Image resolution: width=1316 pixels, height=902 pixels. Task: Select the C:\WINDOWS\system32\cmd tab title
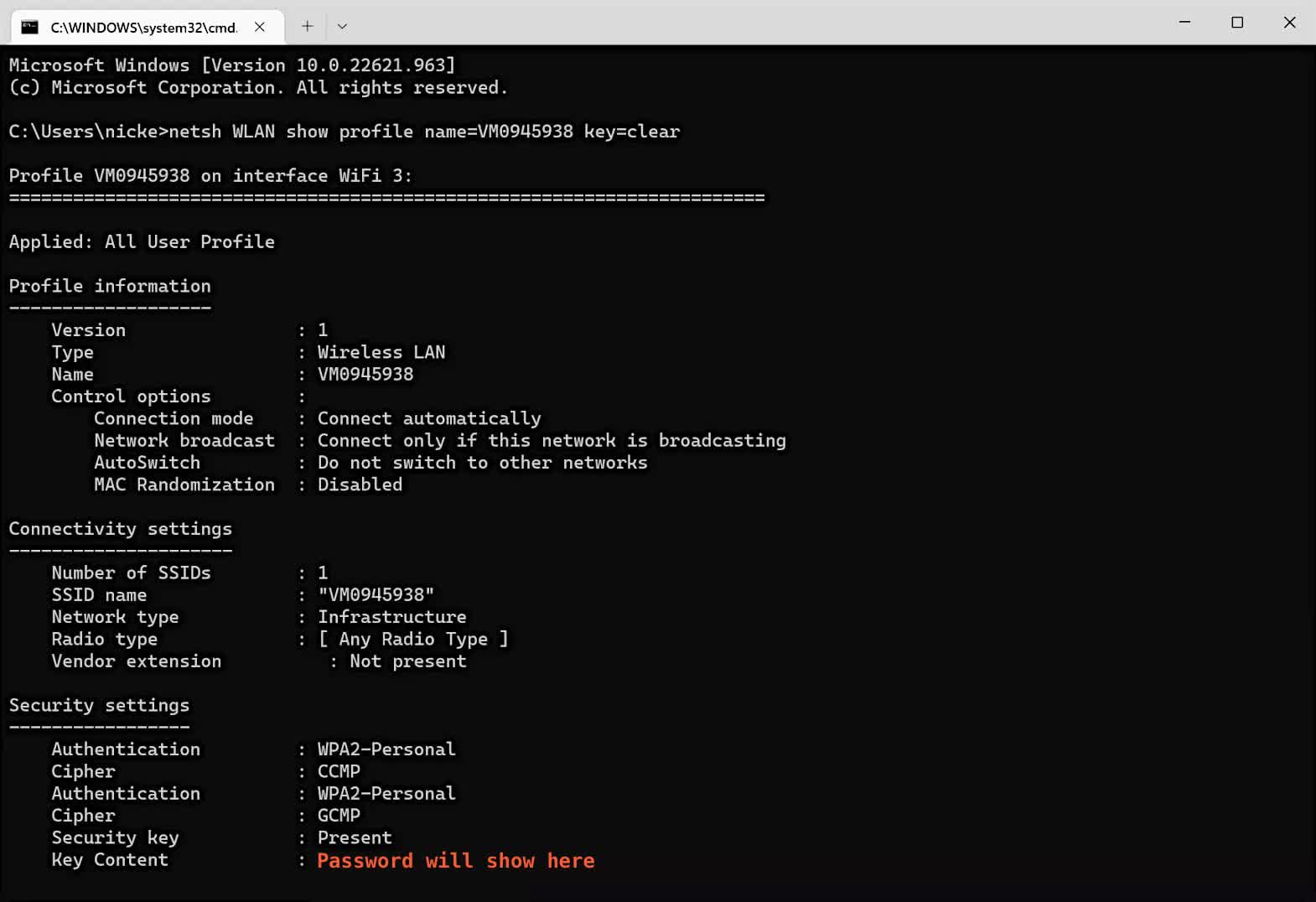pos(143,28)
